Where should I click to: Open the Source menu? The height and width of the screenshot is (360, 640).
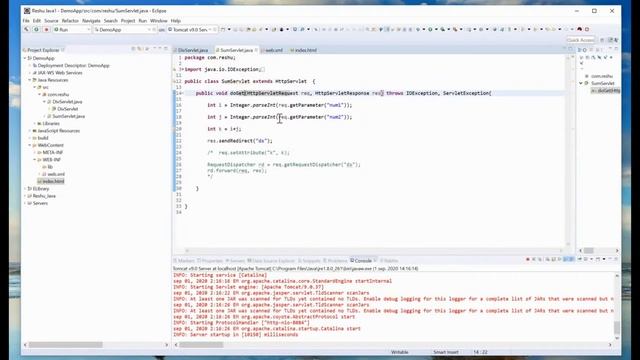[51, 20]
